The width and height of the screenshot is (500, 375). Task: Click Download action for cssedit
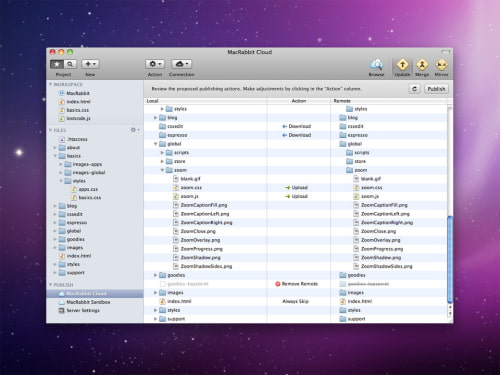click(297, 126)
